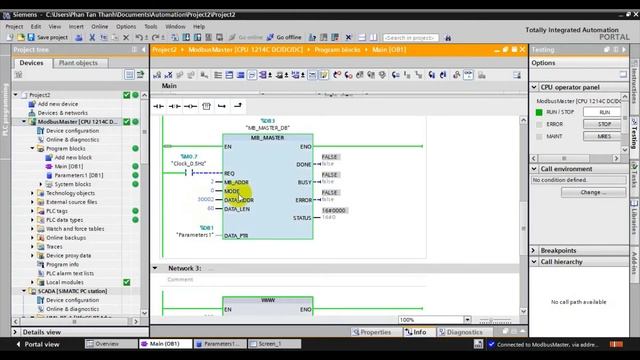
Task: Expand the System blocks folder
Action: pyautogui.click(x=41, y=184)
